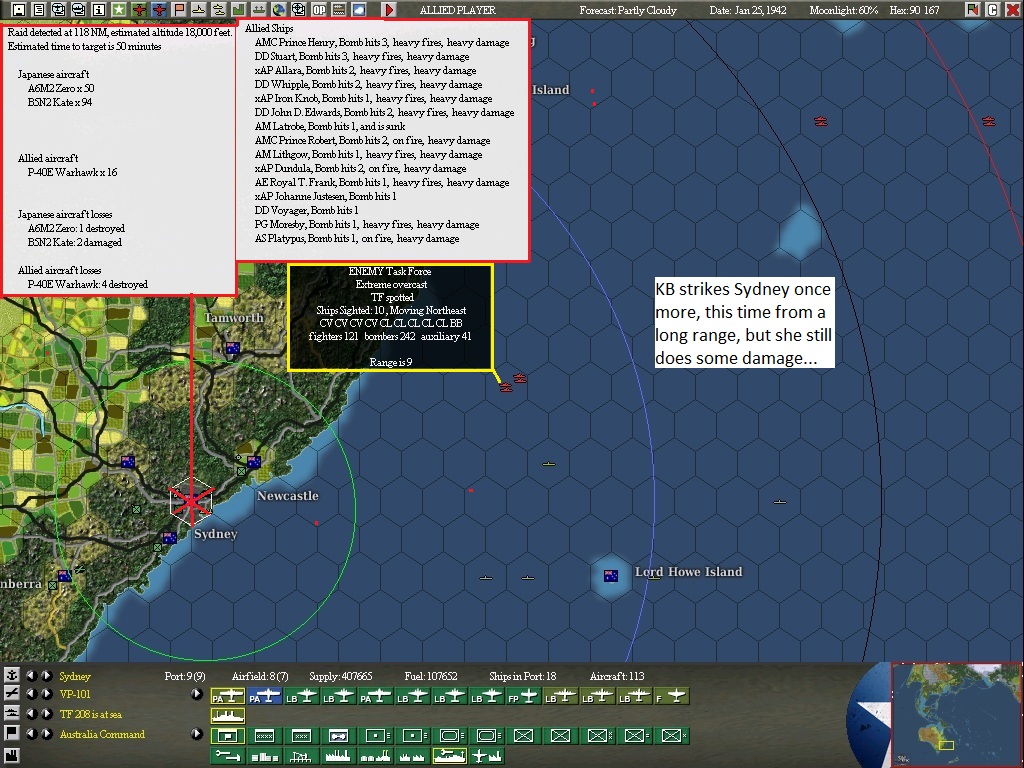The height and width of the screenshot is (768, 1024).
Task: Click the Sydney base name link
Action: tap(75, 676)
